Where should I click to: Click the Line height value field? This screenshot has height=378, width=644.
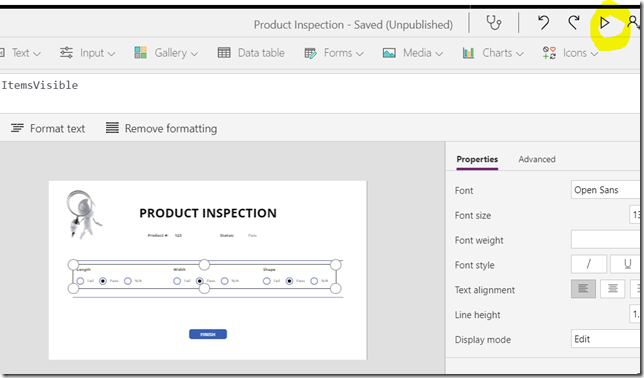point(635,314)
